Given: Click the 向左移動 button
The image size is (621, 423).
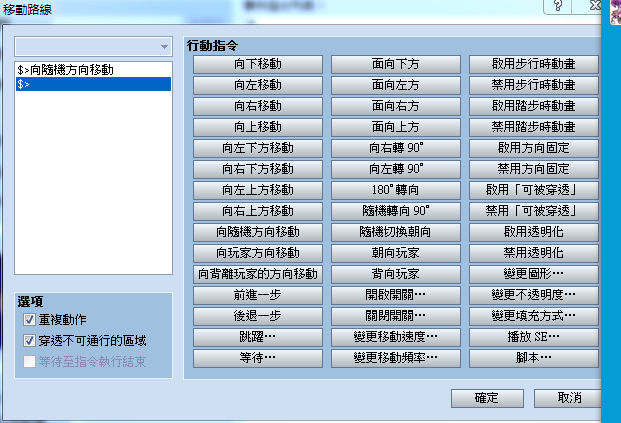Looking at the screenshot, I should click(258, 85).
